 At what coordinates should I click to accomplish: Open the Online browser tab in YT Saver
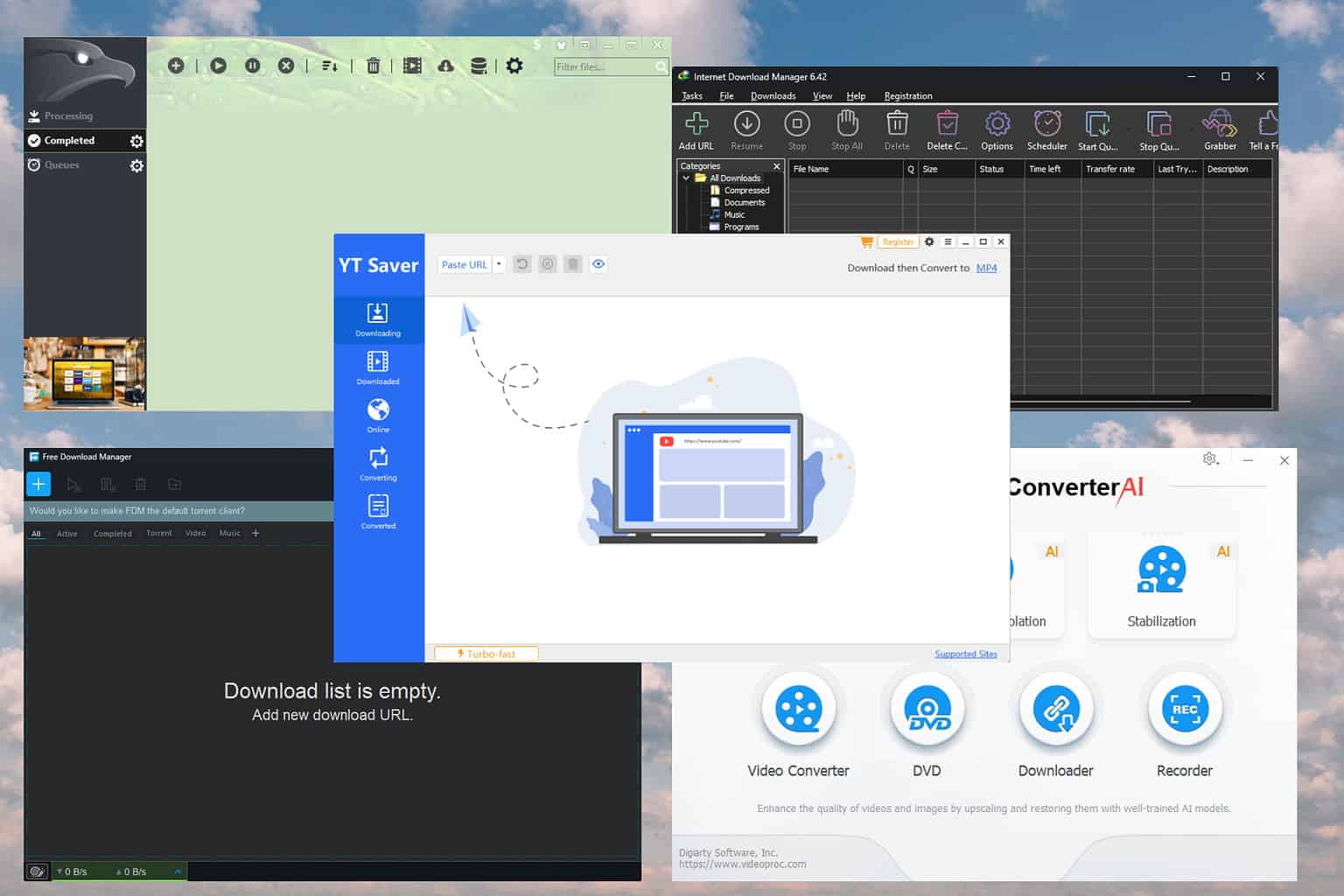pyautogui.click(x=377, y=415)
